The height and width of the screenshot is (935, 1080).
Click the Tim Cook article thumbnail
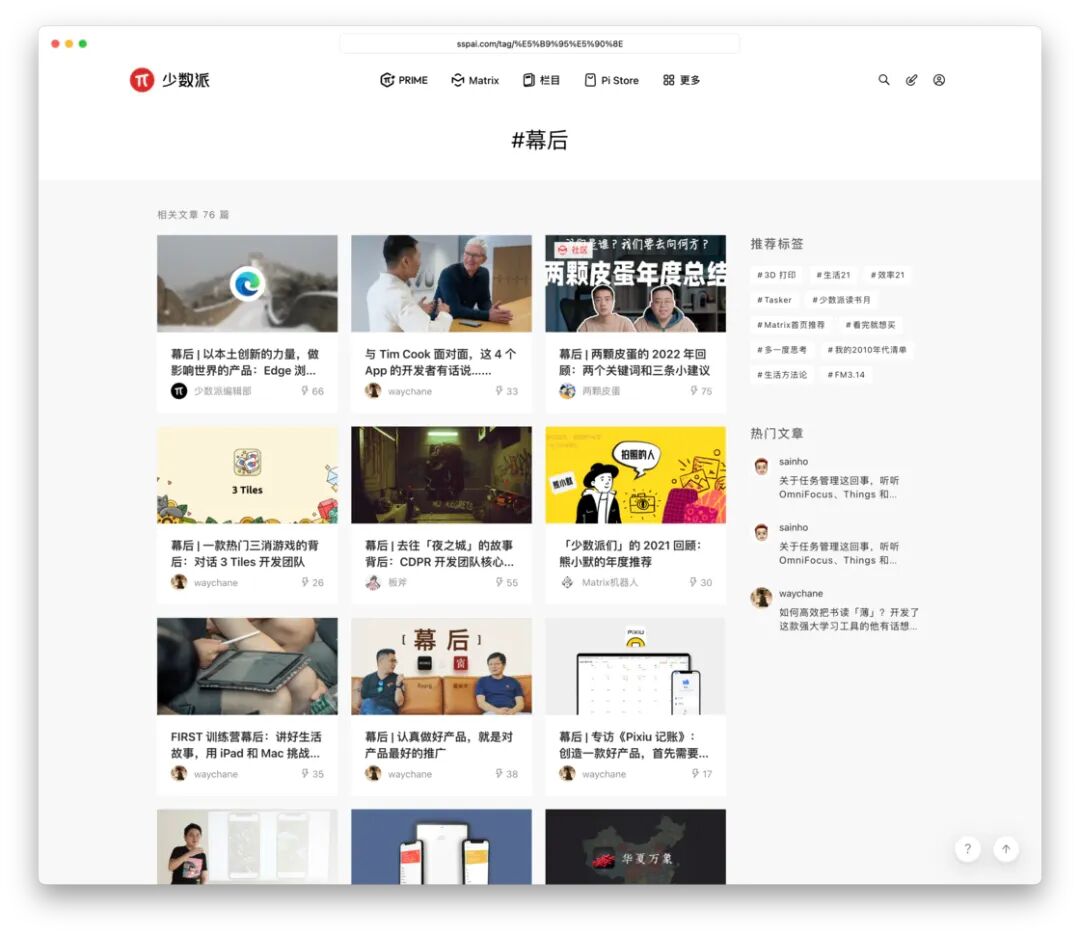442,284
